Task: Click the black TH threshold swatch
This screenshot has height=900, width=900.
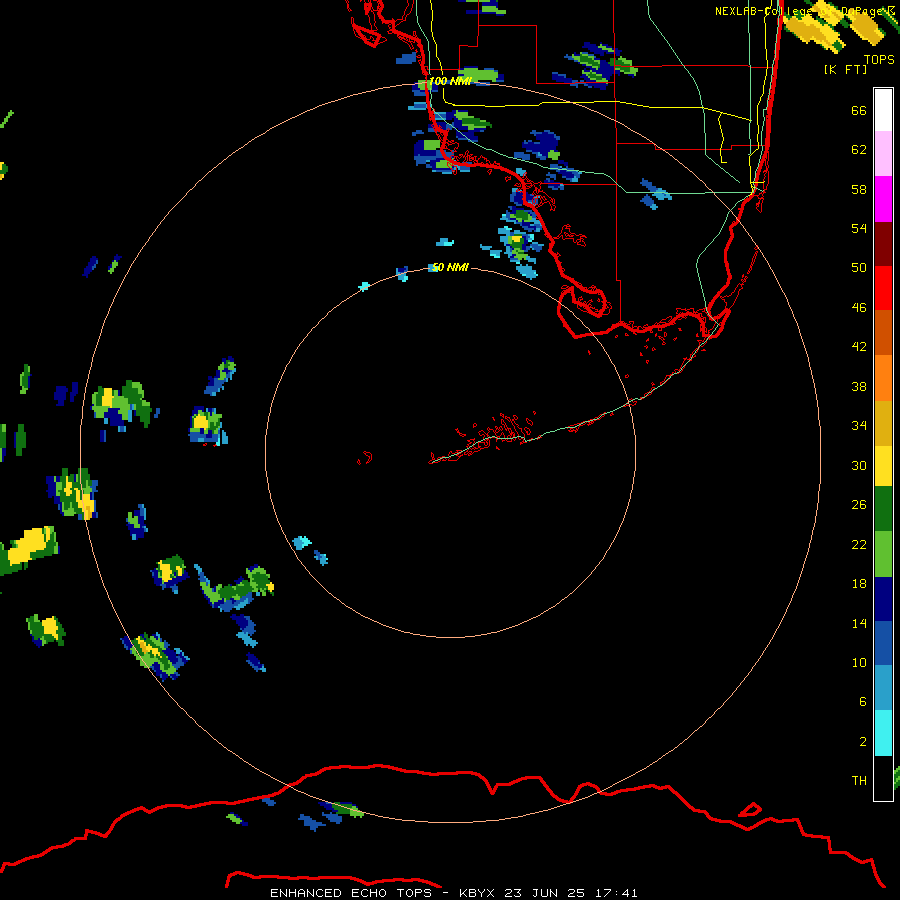Action: 883,778
